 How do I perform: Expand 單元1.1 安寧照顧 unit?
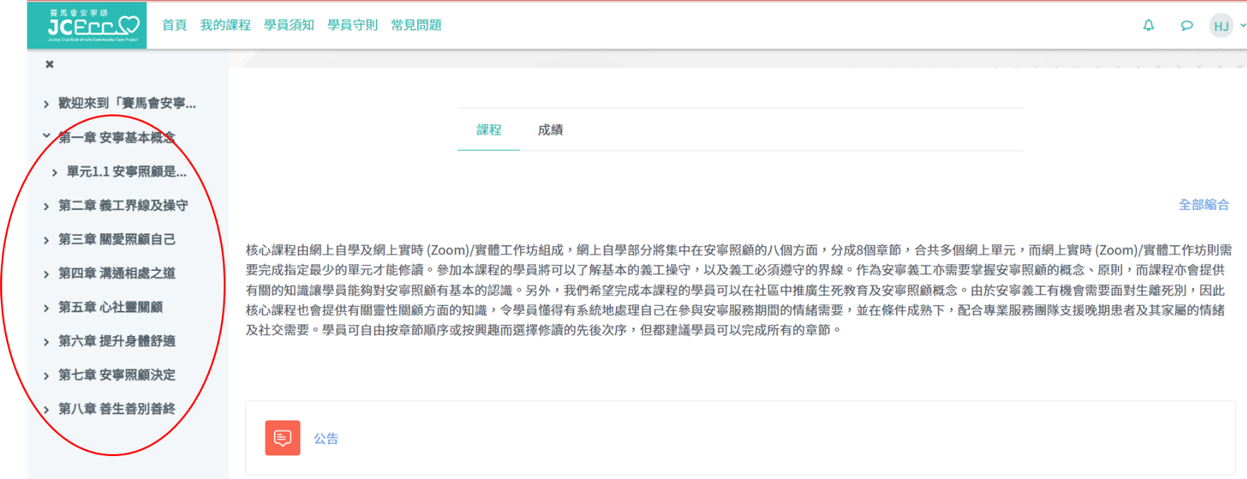[x=55, y=172]
